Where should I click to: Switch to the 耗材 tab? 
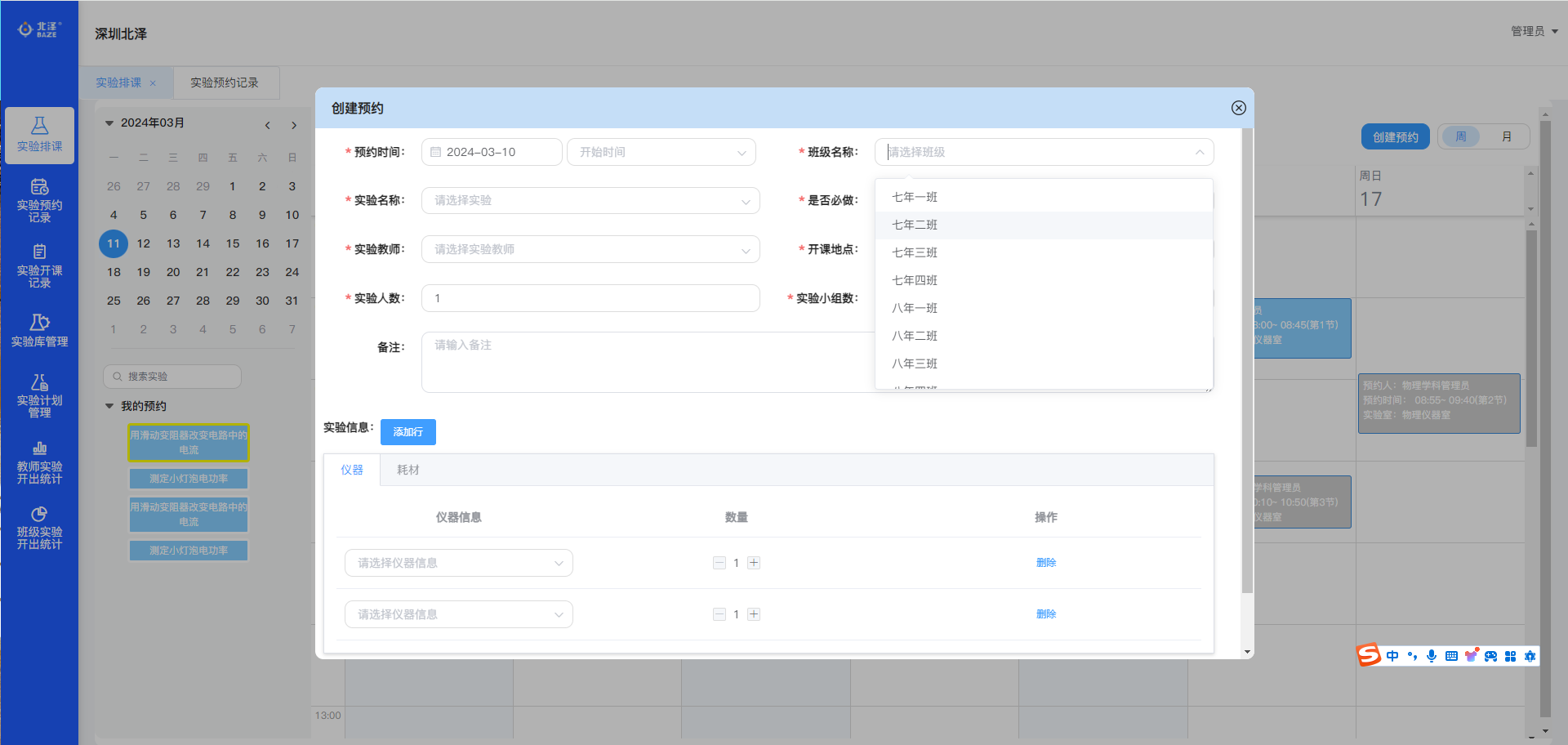point(408,470)
